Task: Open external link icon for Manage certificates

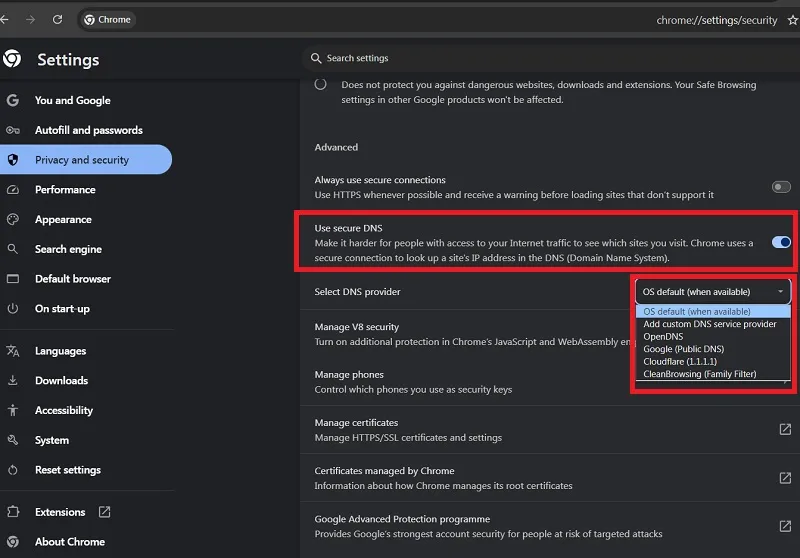Action: click(x=785, y=429)
